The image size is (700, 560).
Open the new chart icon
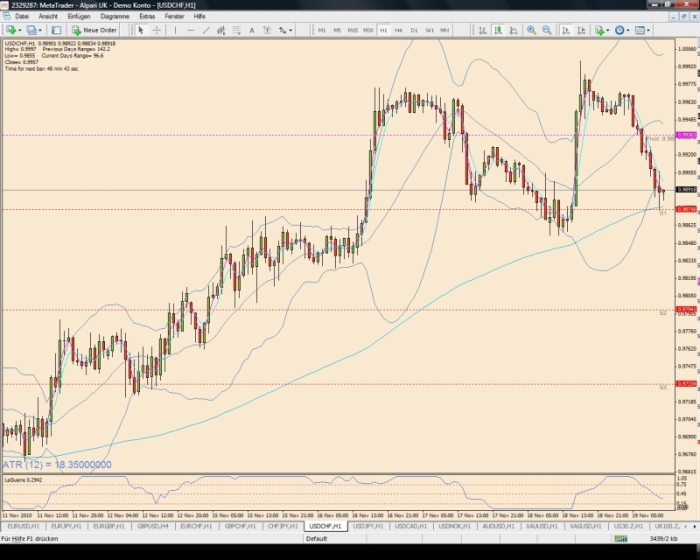pyautogui.click(x=11, y=30)
